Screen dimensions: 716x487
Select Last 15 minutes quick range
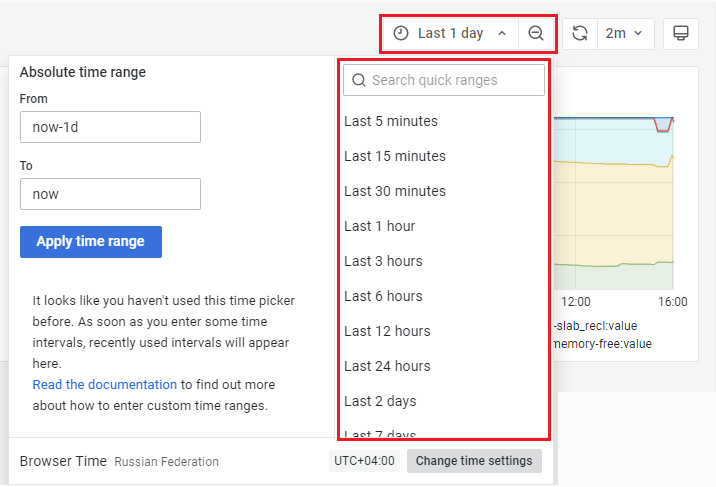395,156
